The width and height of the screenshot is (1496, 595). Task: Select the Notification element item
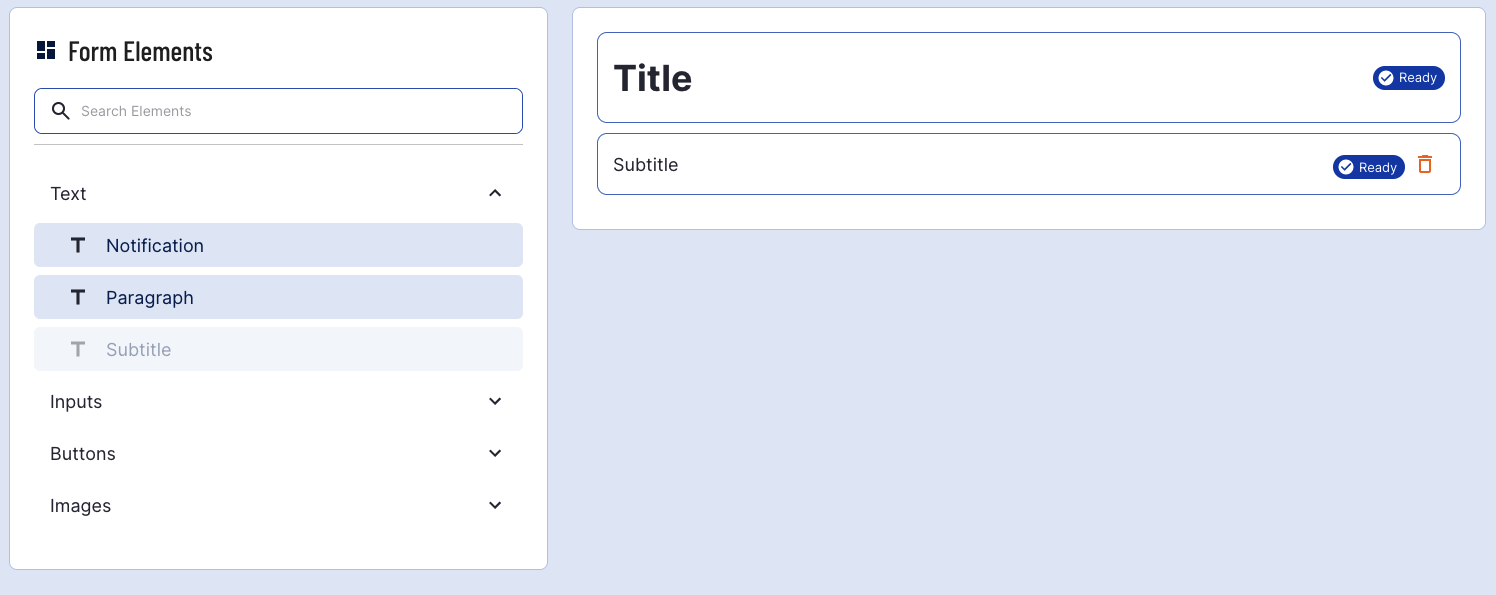coord(278,245)
